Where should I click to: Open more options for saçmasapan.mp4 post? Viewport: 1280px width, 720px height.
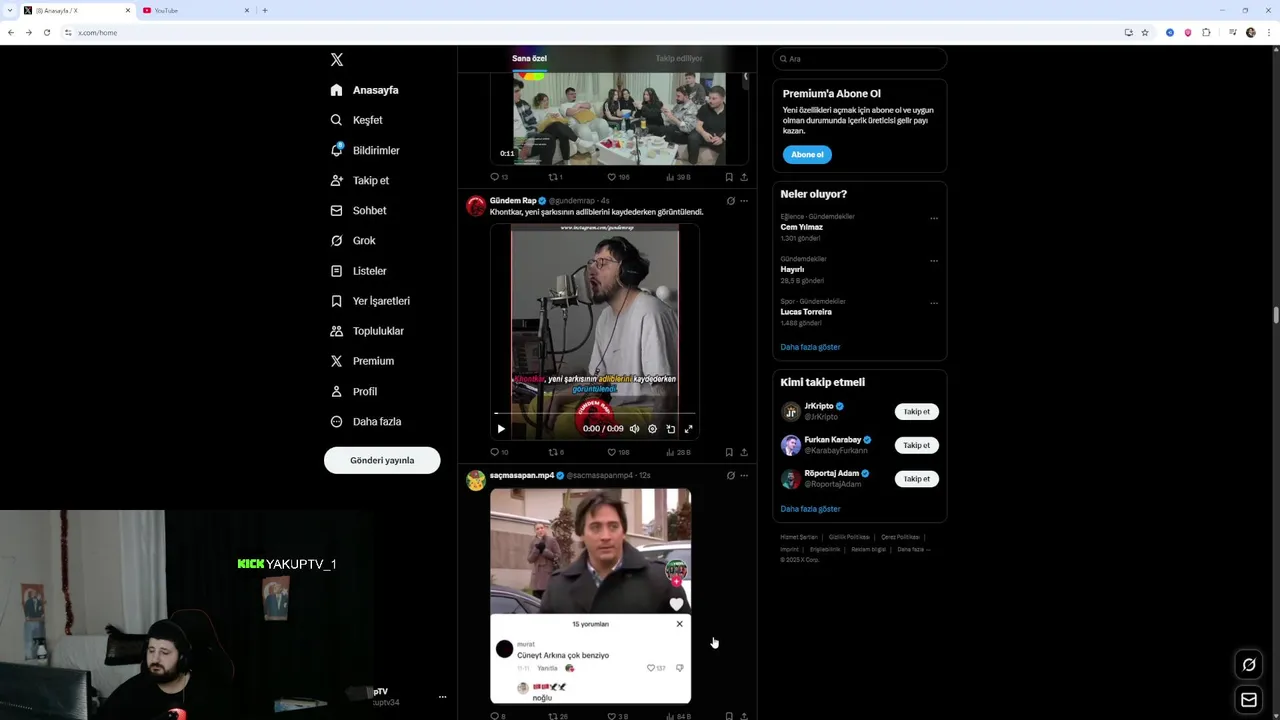point(744,476)
